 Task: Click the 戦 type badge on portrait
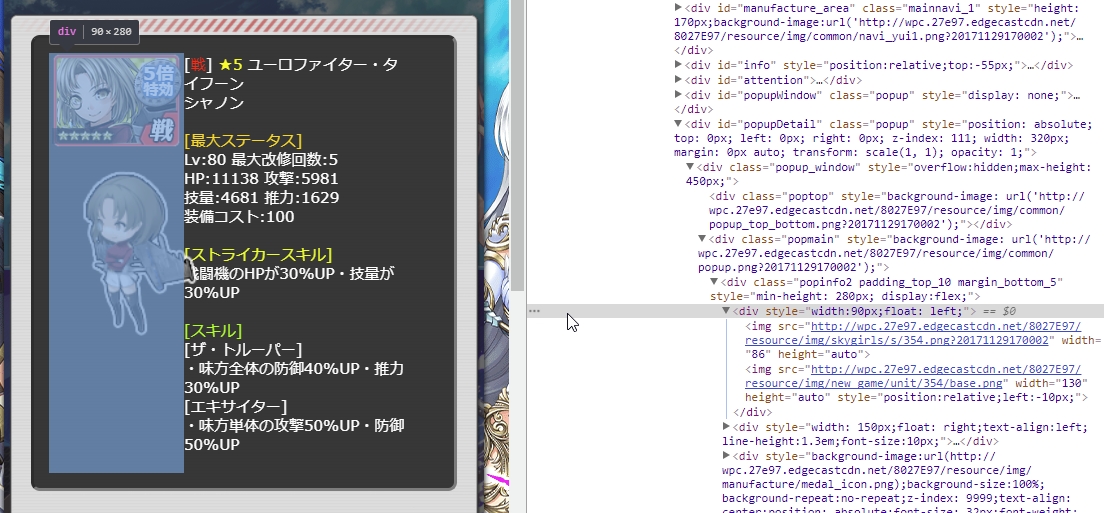[163, 129]
